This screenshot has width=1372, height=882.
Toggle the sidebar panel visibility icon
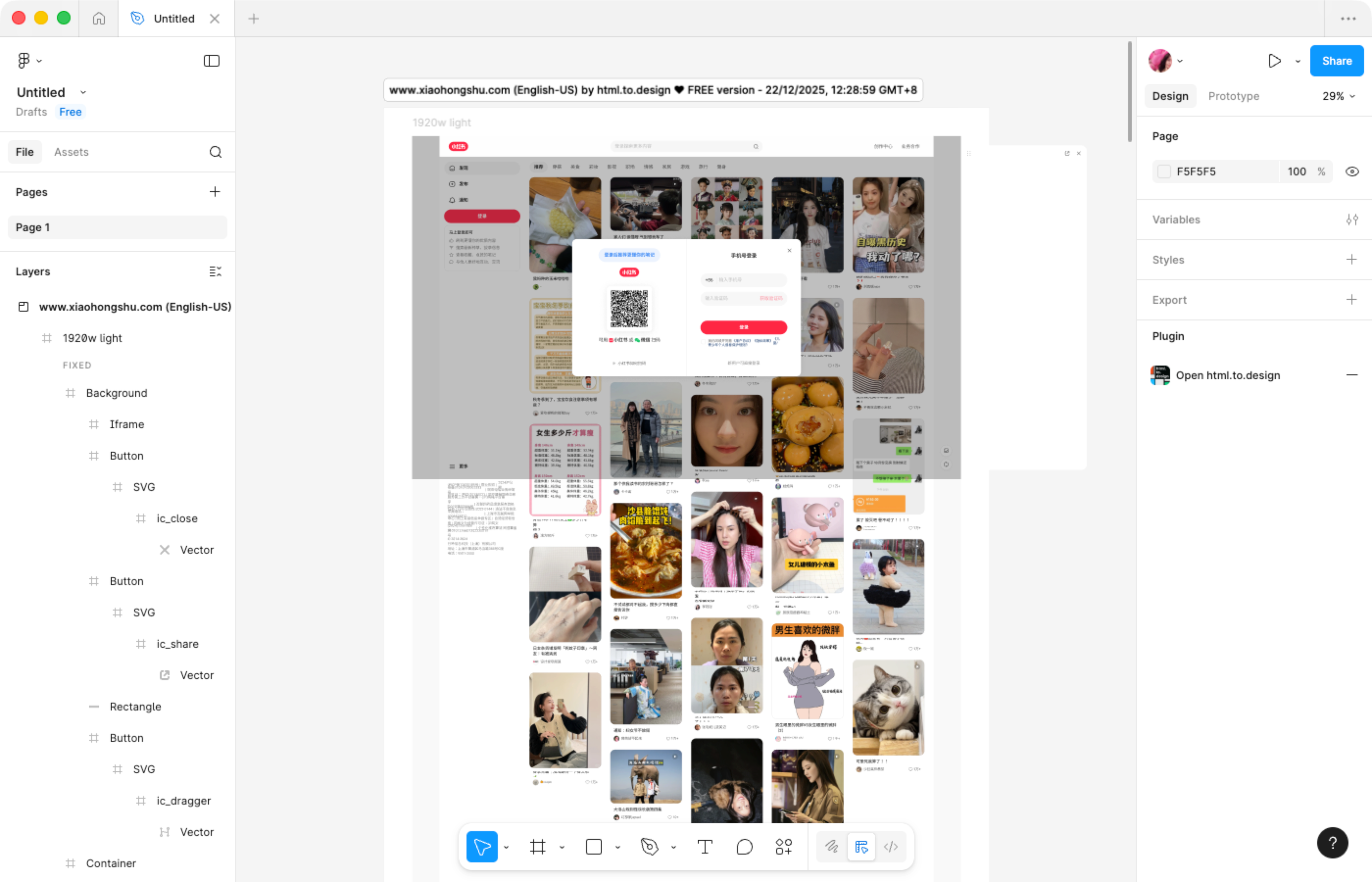211,61
